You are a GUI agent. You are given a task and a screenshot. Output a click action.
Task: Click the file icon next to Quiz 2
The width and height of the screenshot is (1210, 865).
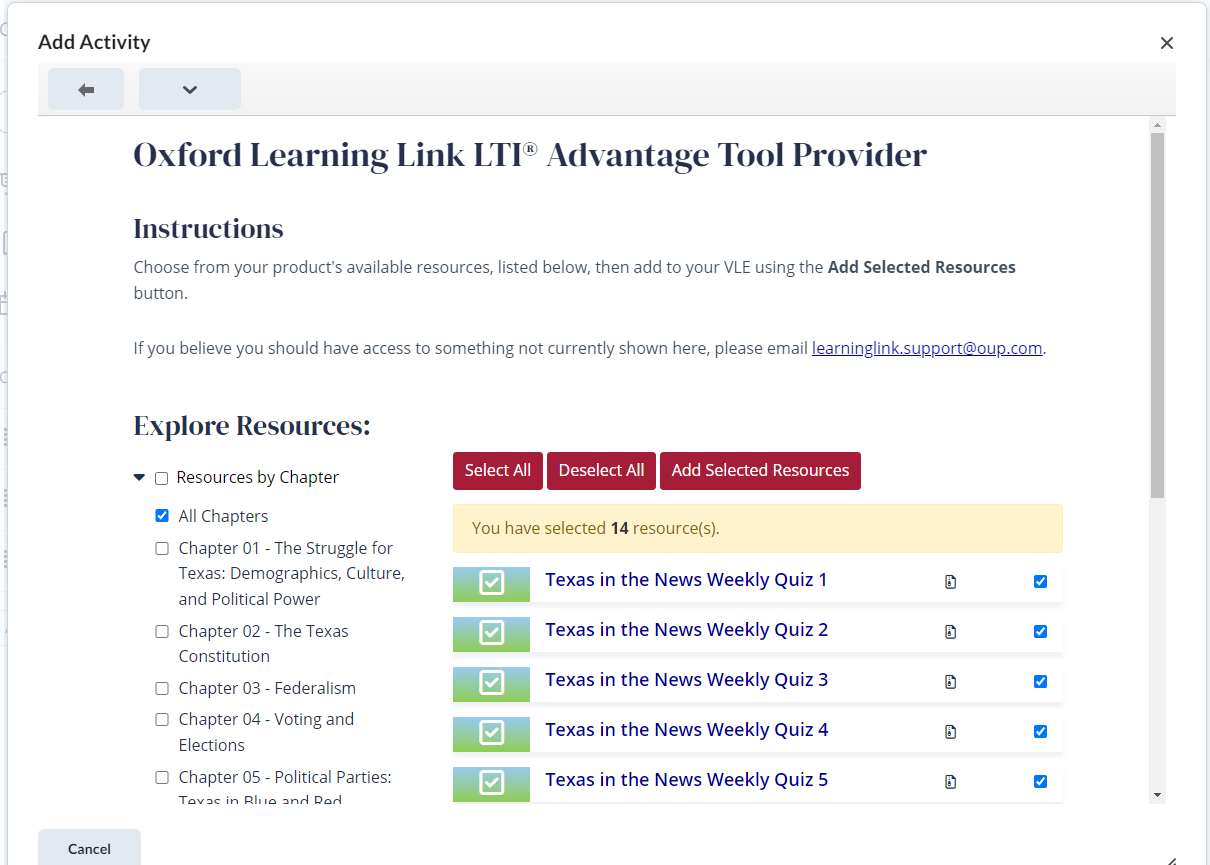coord(949,631)
